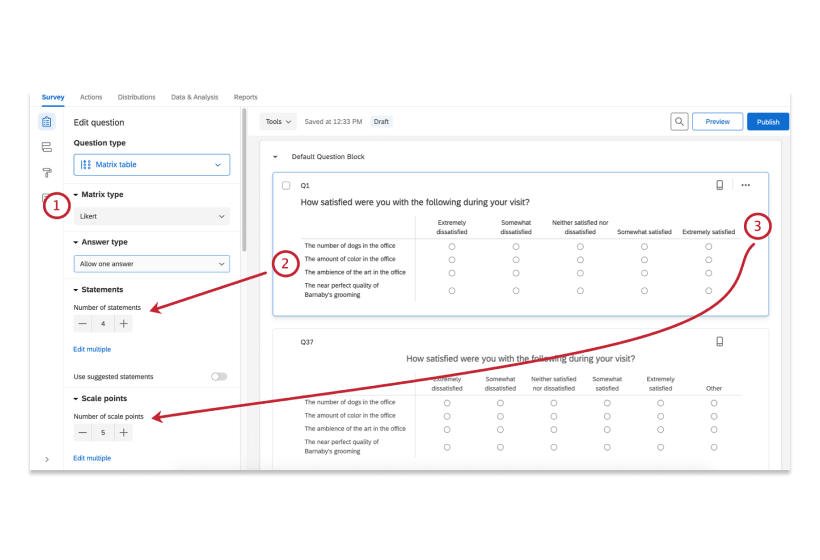Click the Preview button
Viewport: 820px width, 560px height.
click(717, 121)
